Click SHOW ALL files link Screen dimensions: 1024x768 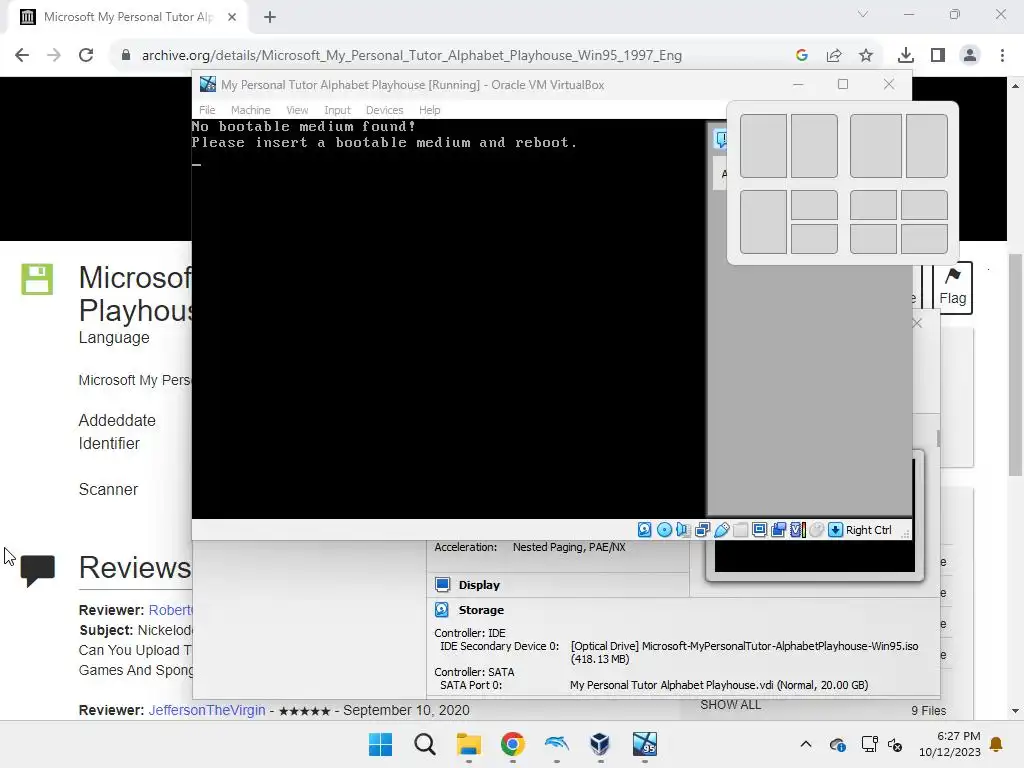tap(730, 705)
